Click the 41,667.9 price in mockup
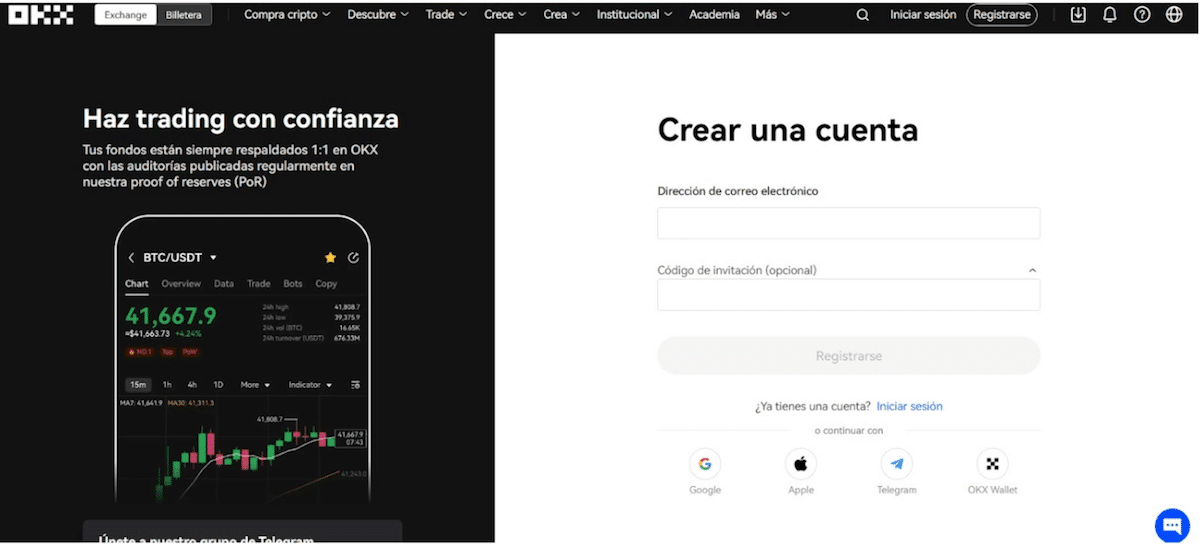 tap(170, 316)
